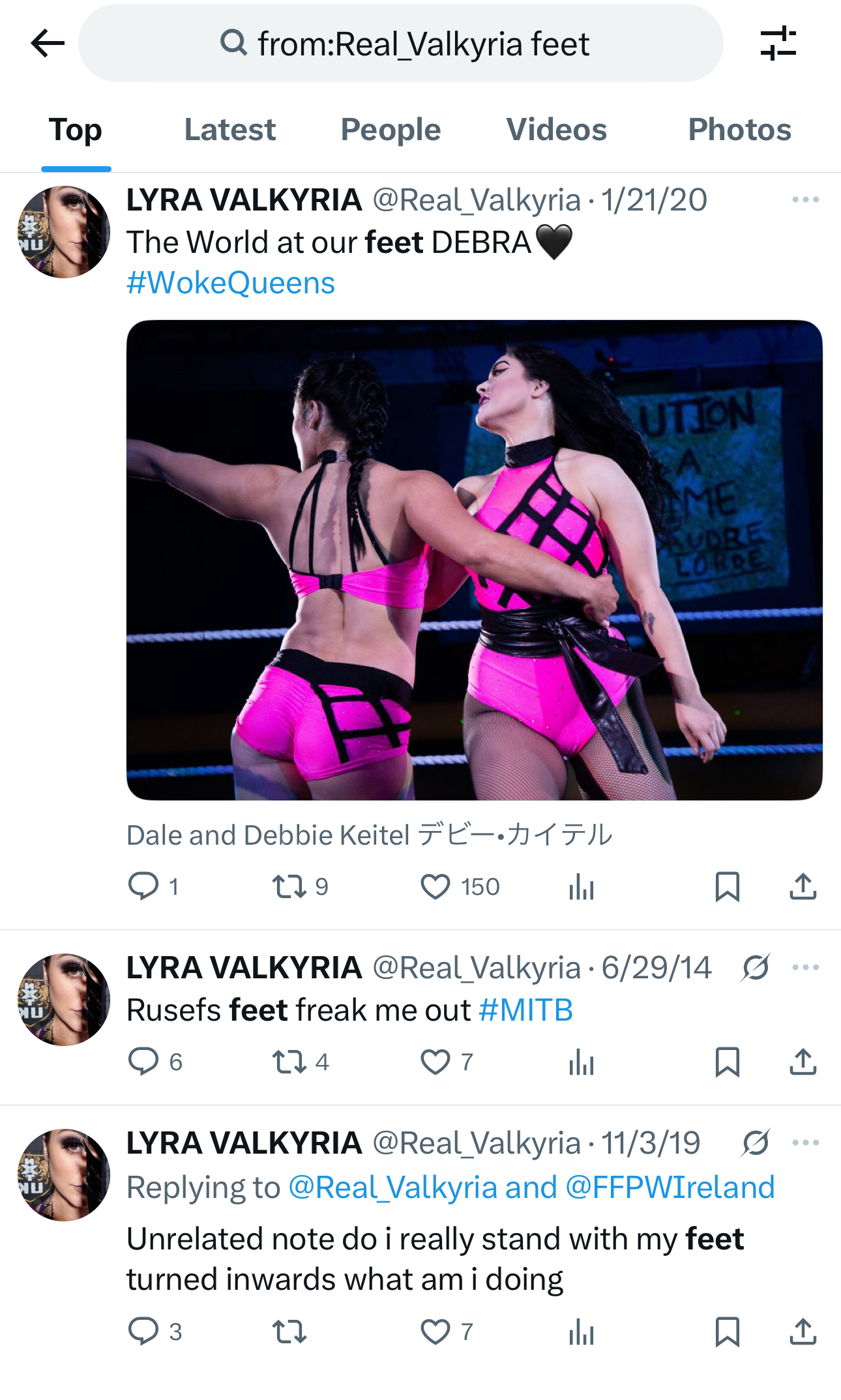Bookmark the WokeQueens tweet
The width and height of the screenshot is (841, 1400).
[727, 886]
